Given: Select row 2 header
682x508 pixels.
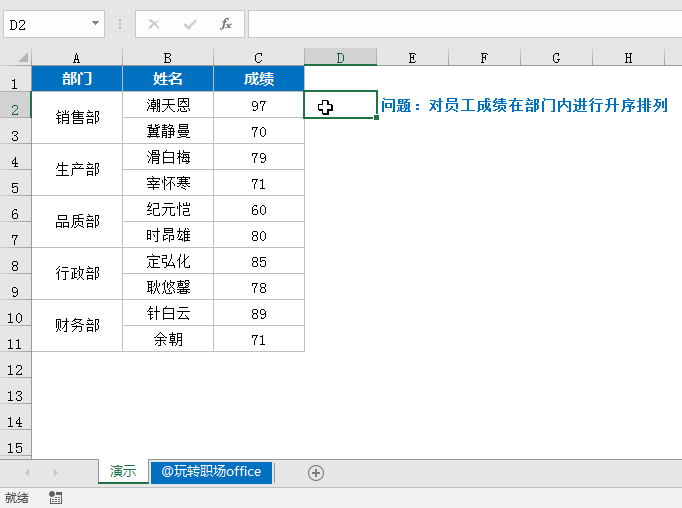Looking at the screenshot, I should (15, 105).
